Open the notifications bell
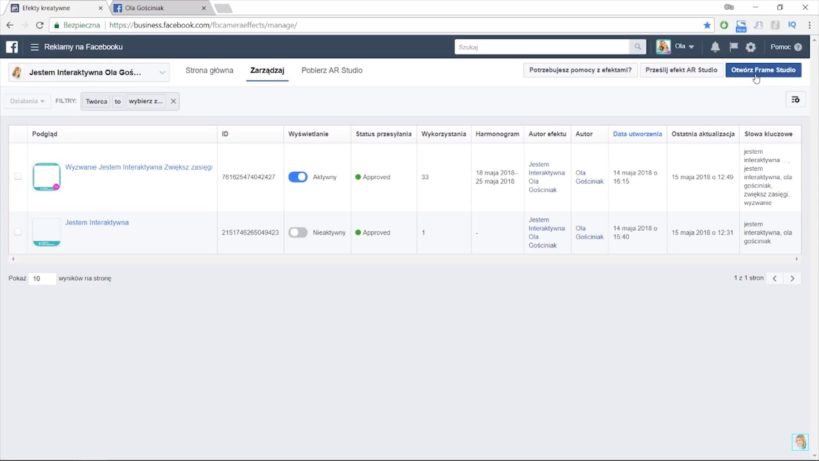This screenshot has height=461, width=819. coord(715,47)
